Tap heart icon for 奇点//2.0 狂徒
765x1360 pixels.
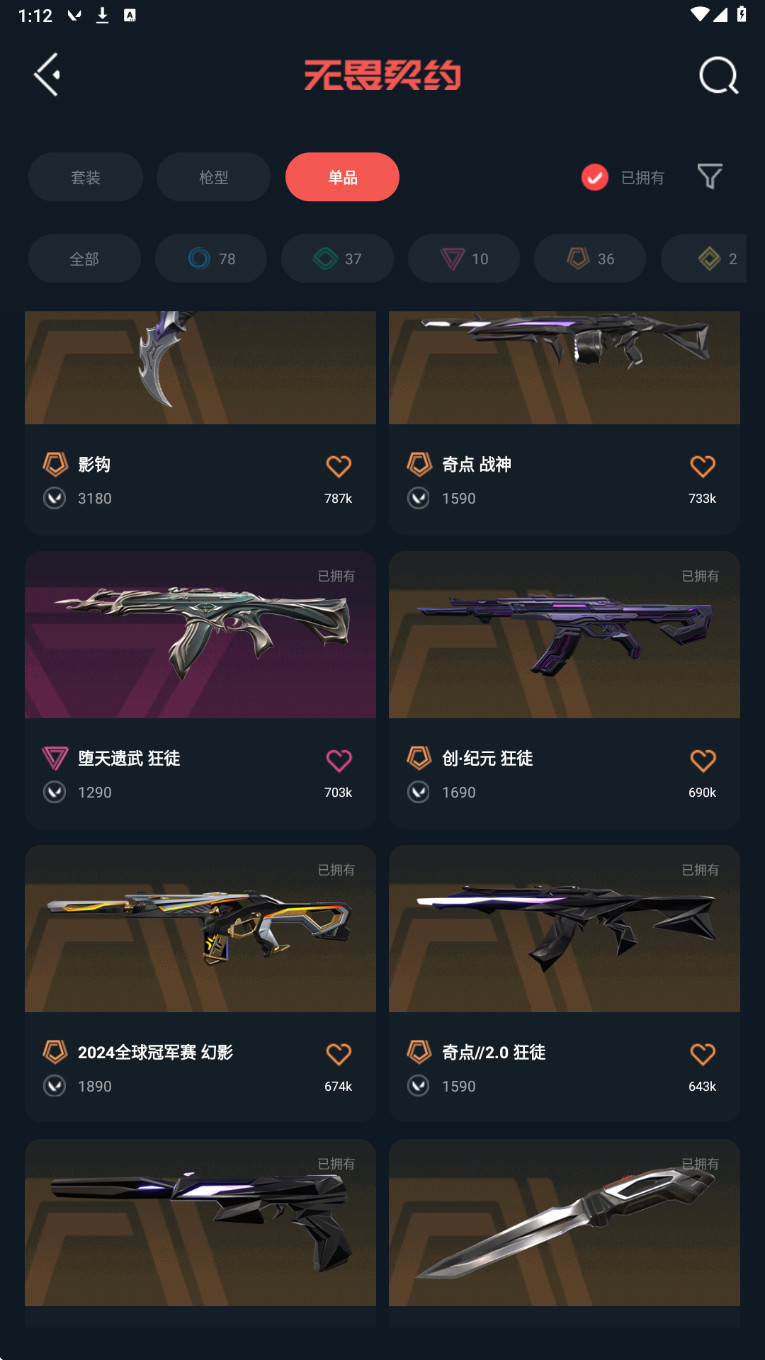click(703, 1054)
